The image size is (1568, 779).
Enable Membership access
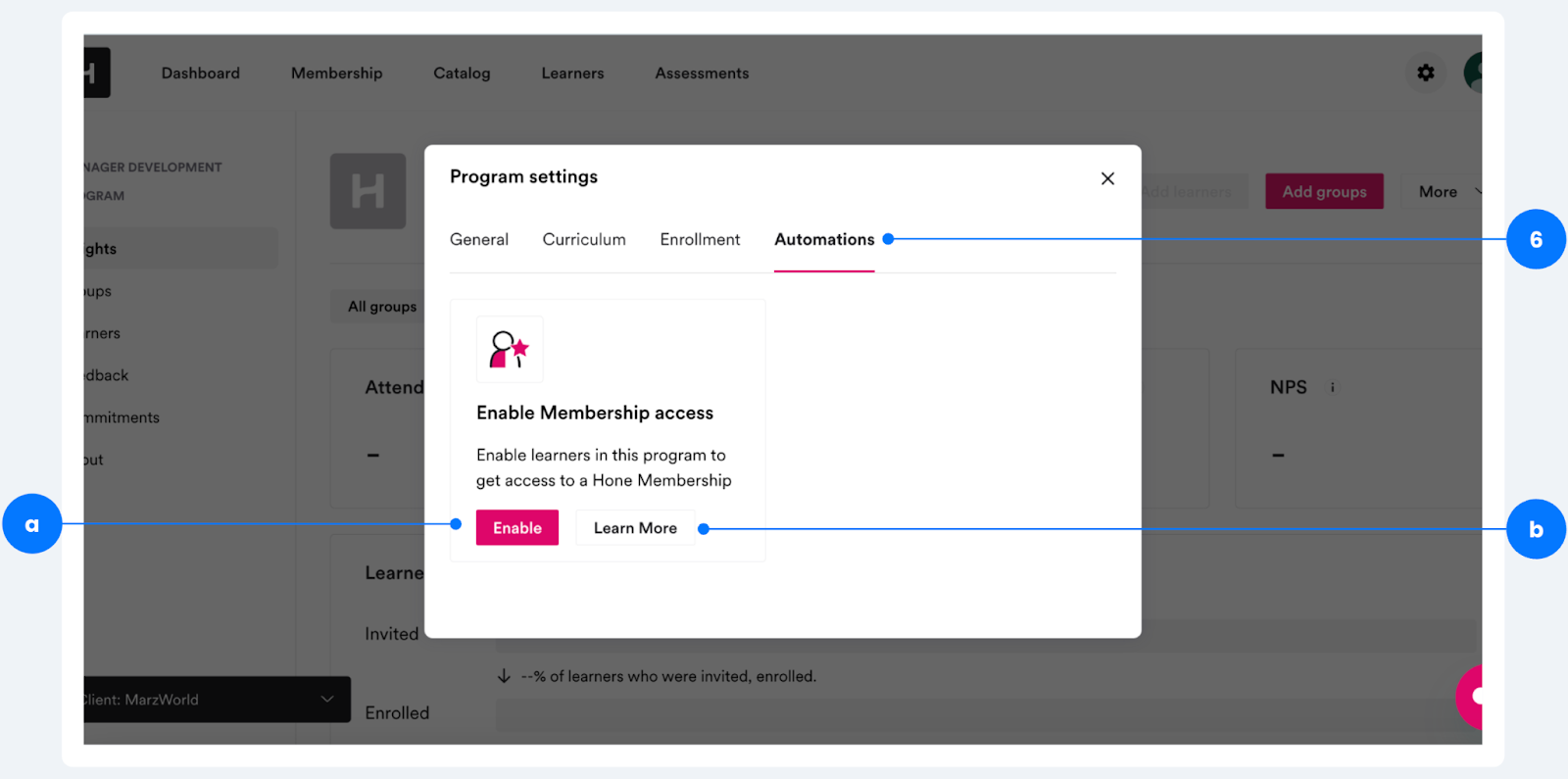point(517,527)
